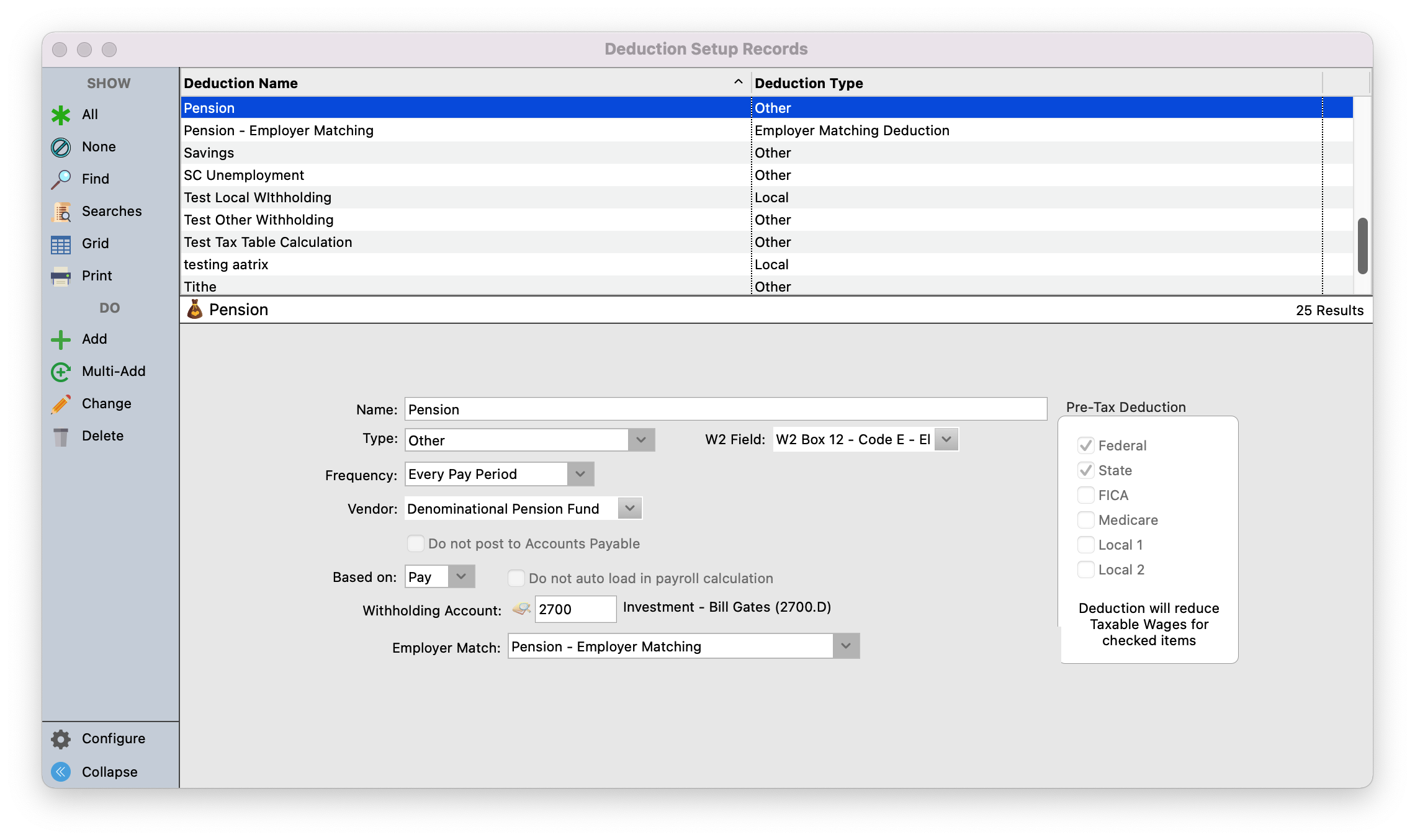1415x840 pixels.
Task: Open the Type dropdown showing Other
Action: coord(640,440)
